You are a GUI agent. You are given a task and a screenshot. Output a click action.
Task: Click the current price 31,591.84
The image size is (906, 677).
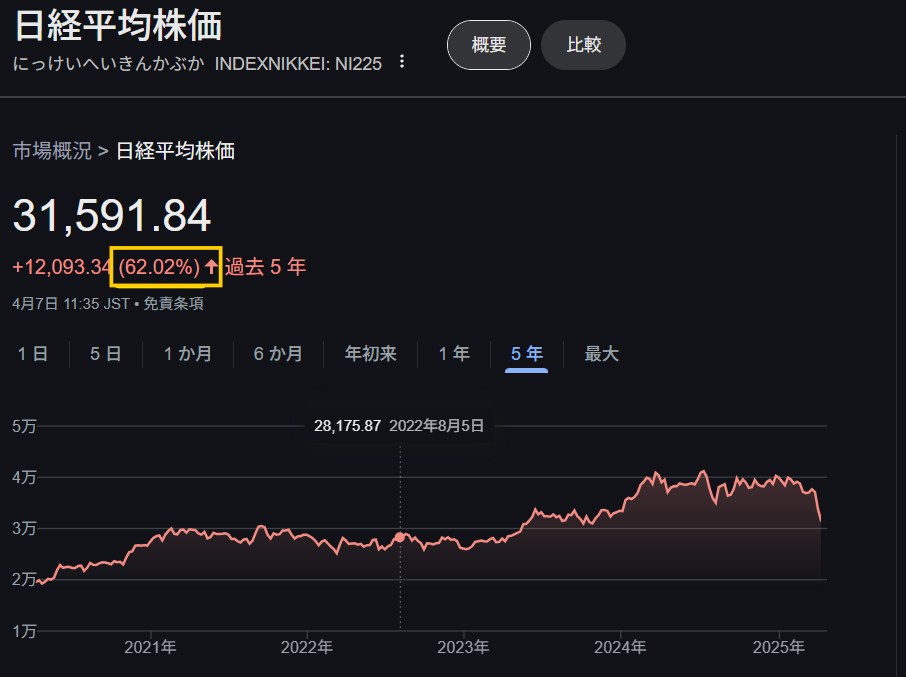point(112,217)
